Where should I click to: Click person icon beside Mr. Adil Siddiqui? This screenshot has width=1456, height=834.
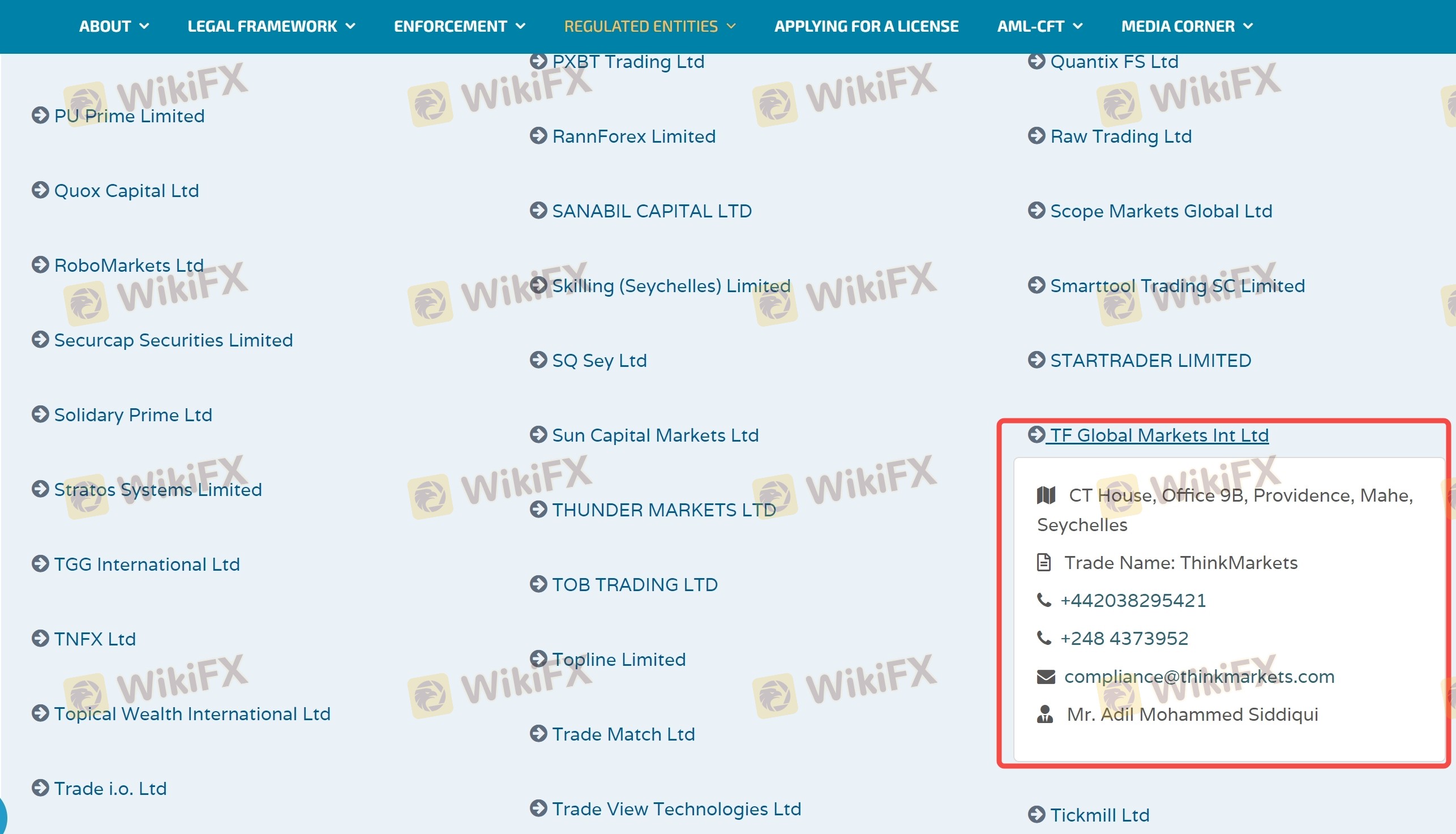1045,715
